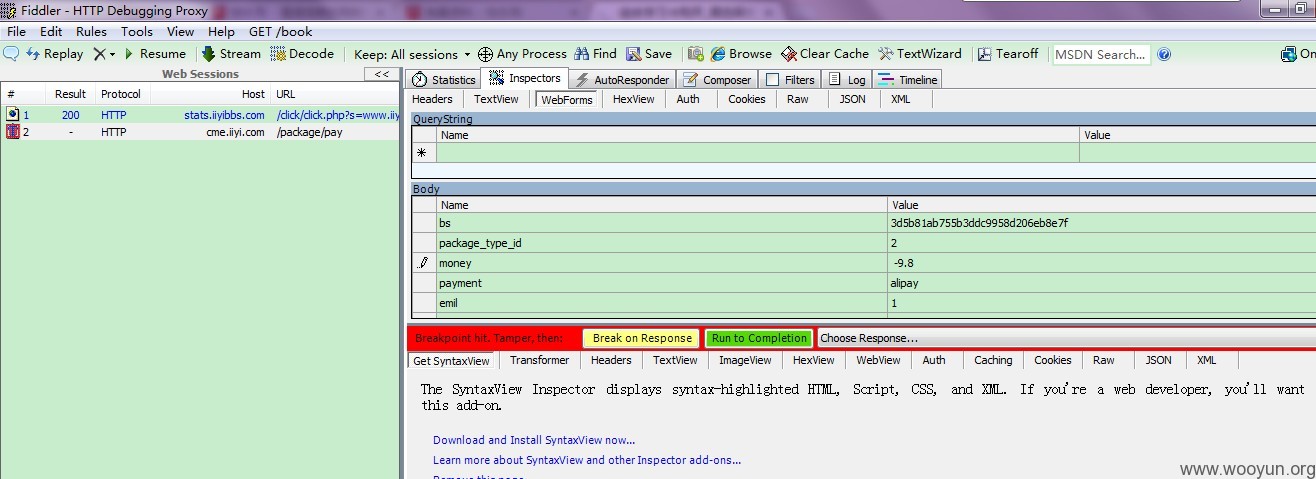Viewport: 1316px width, 479px height.
Task: Resume the paused session
Action: pyautogui.click(x=155, y=54)
